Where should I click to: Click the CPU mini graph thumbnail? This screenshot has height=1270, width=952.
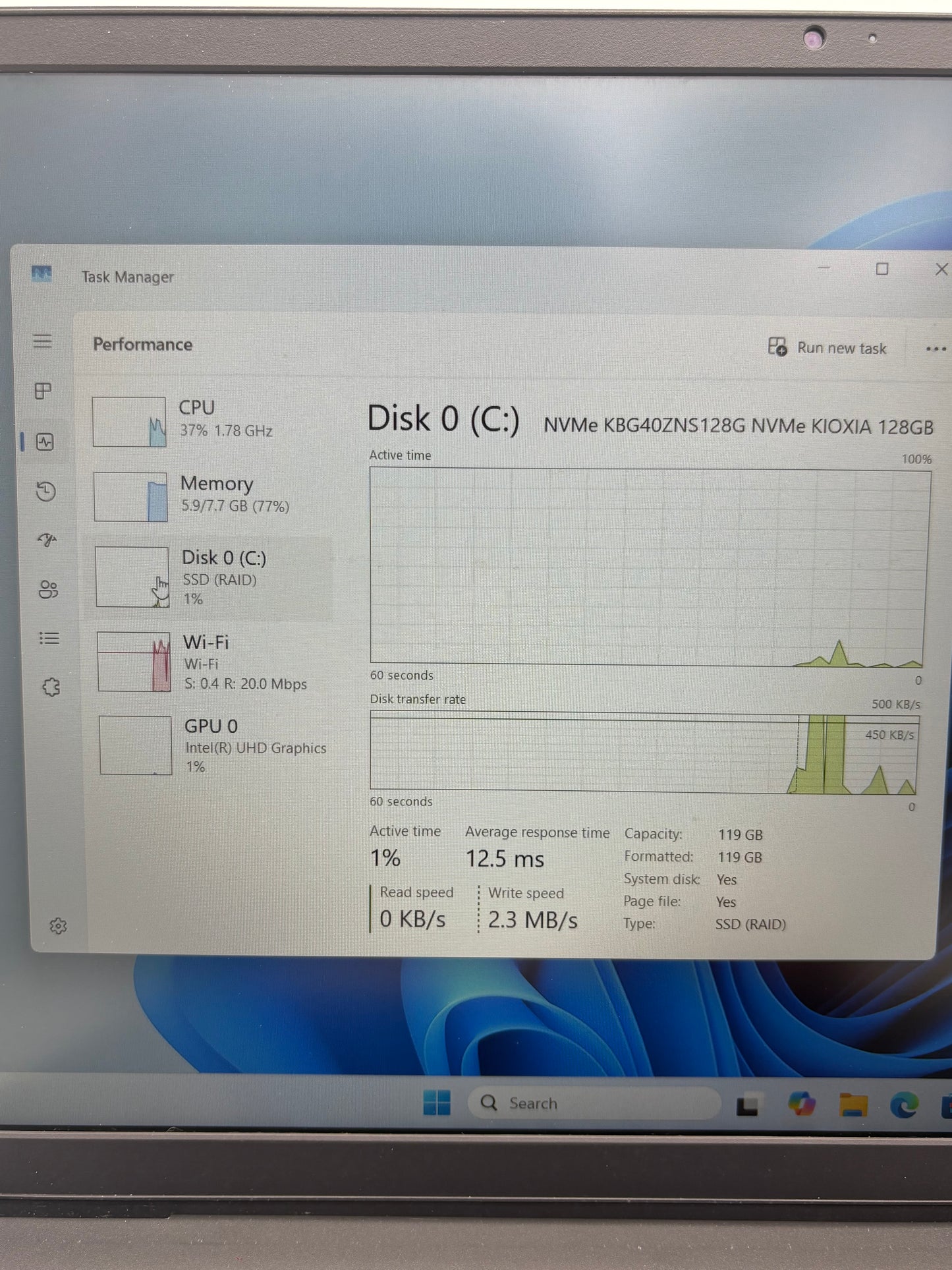click(x=129, y=422)
